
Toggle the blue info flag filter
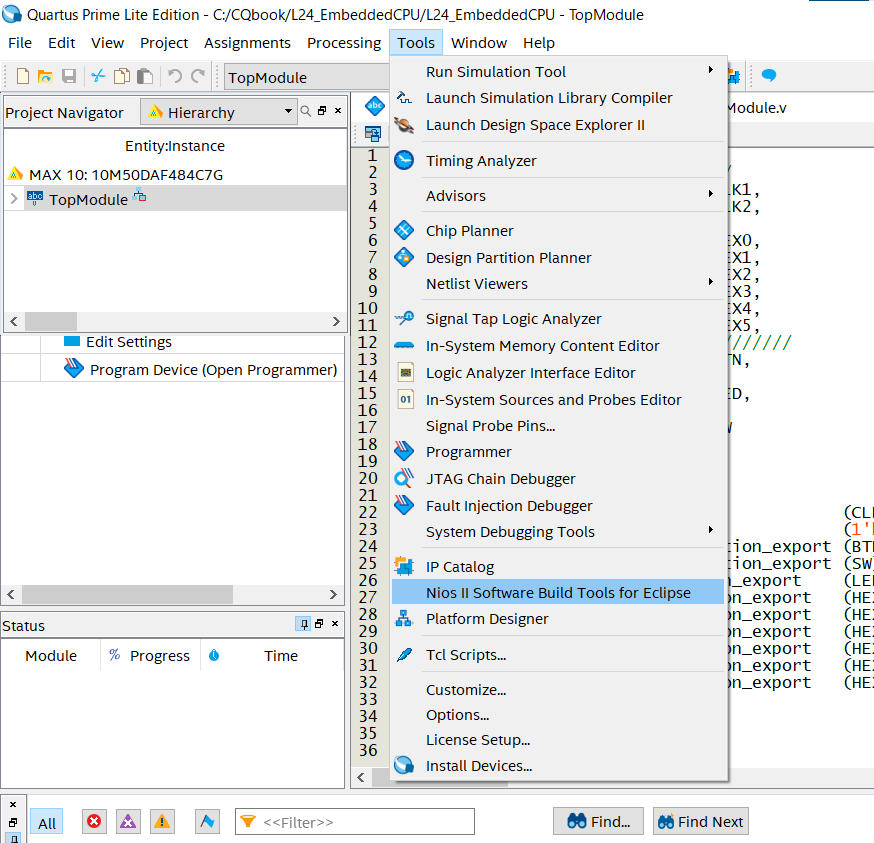(x=207, y=821)
